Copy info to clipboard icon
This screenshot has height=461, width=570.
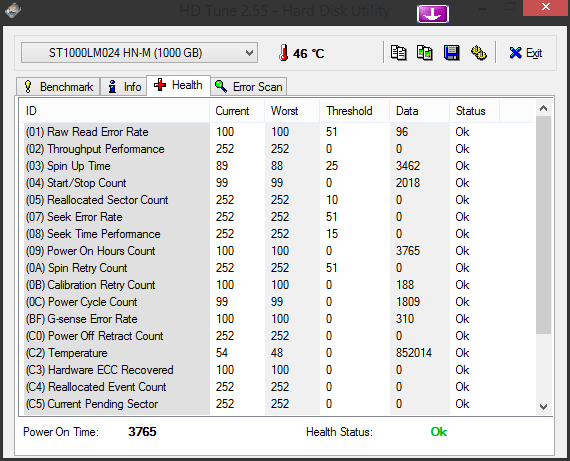click(398, 53)
